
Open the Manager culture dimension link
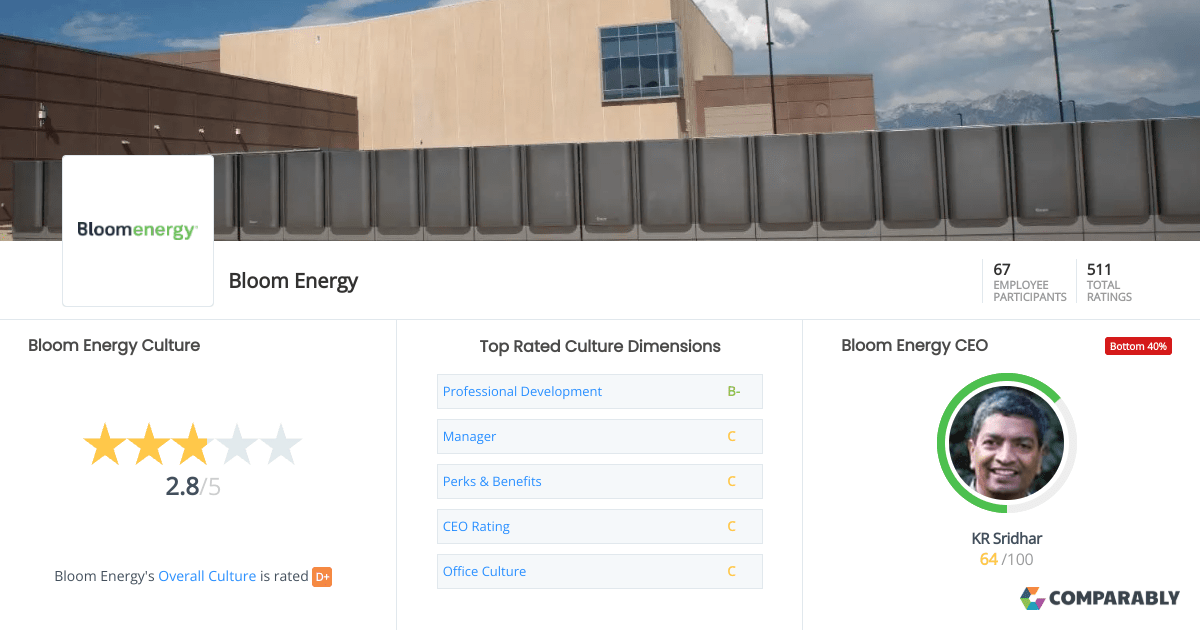[x=469, y=436]
